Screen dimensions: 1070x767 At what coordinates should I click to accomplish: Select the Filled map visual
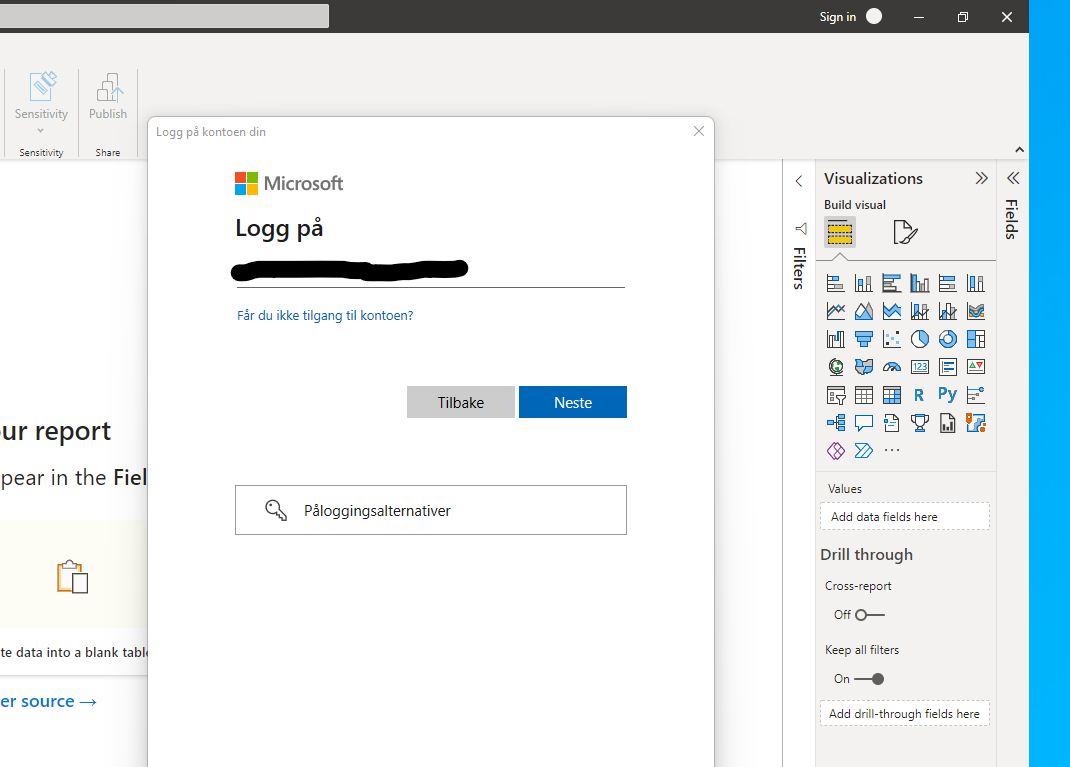(863, 367)
